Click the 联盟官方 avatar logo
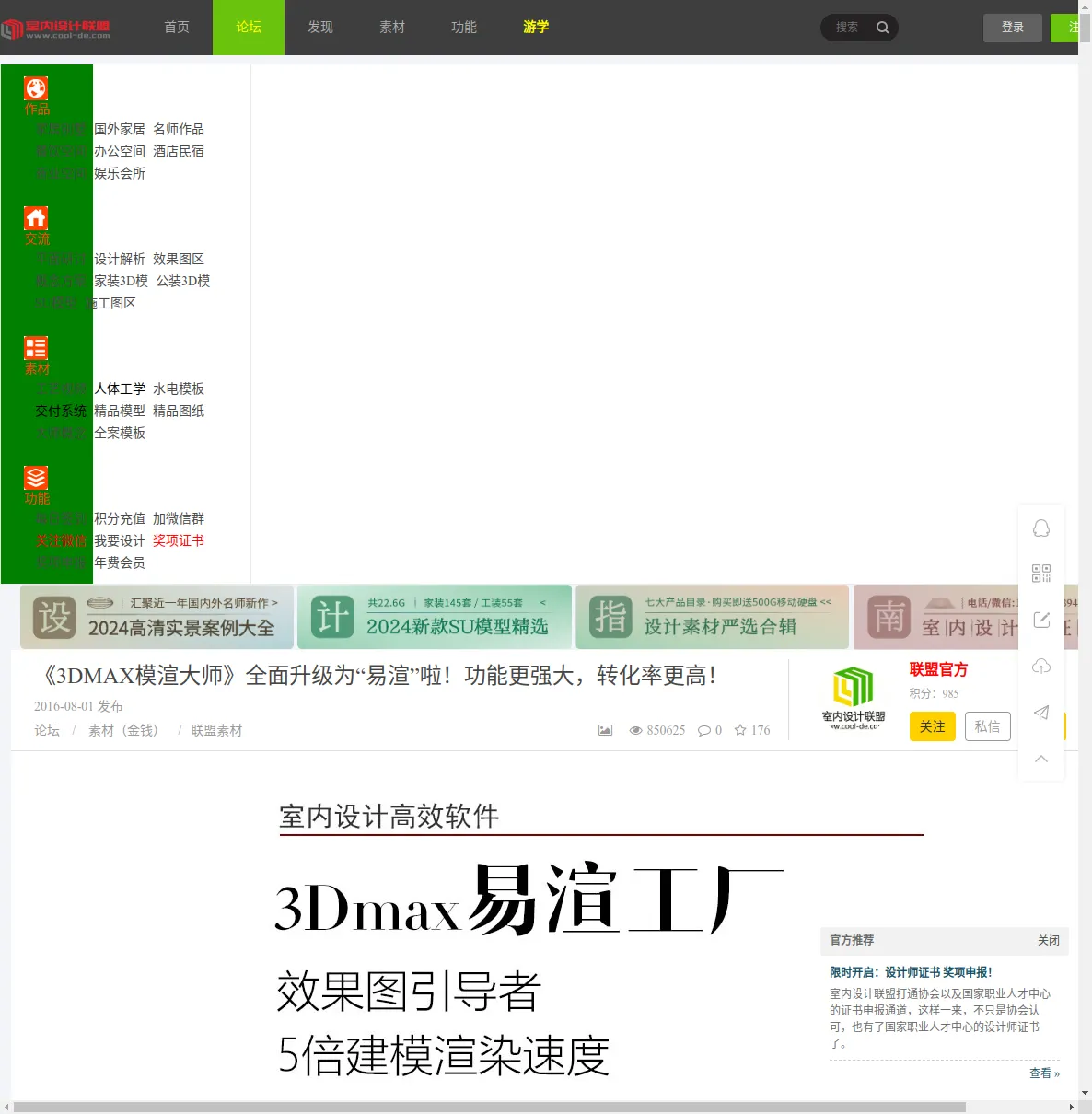Screen dimensions: 1092x1114 854,697
